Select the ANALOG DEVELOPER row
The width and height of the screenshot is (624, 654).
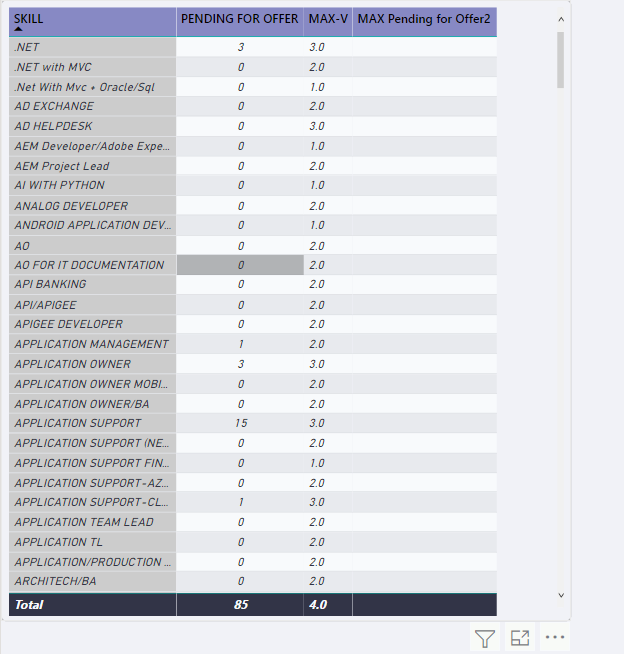[x=253, y=206]
